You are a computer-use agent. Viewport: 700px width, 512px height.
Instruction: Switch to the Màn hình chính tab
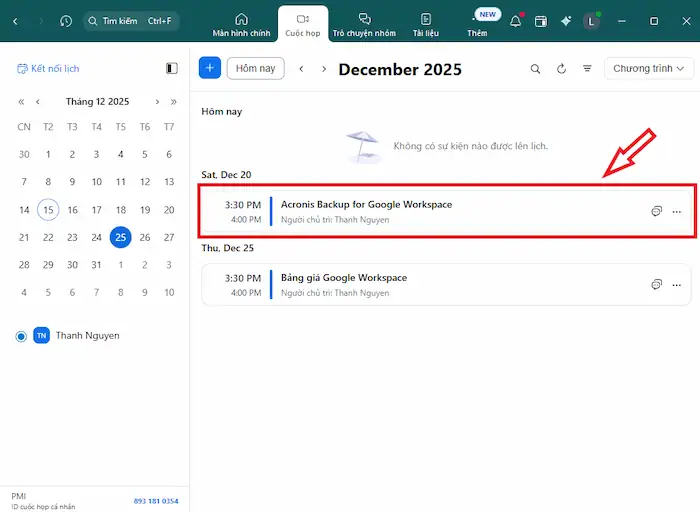pos(241,25)
